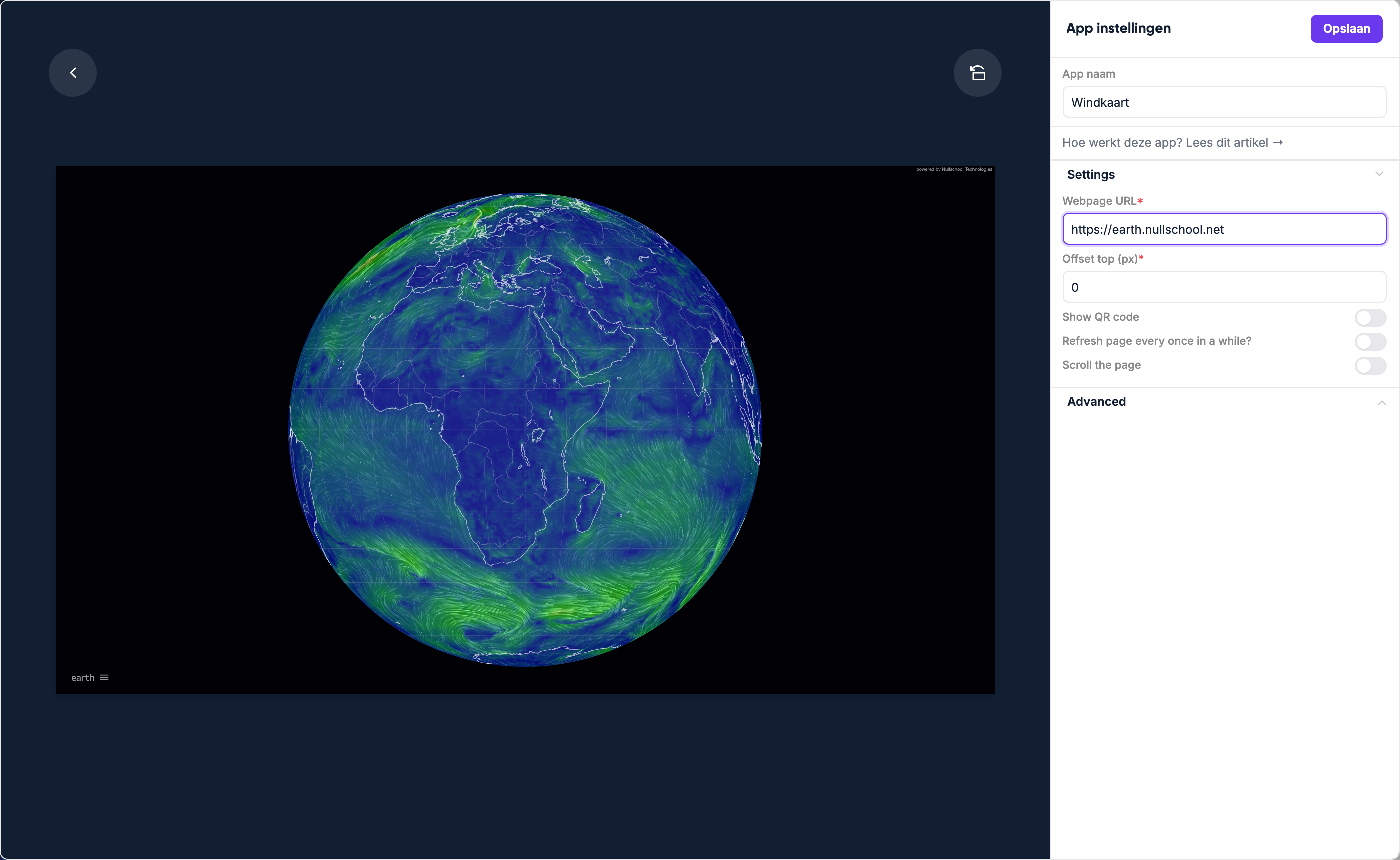The image size is (1400, 860).
Task: Click the rotate screen orientation icon
Action: (977, 73)
